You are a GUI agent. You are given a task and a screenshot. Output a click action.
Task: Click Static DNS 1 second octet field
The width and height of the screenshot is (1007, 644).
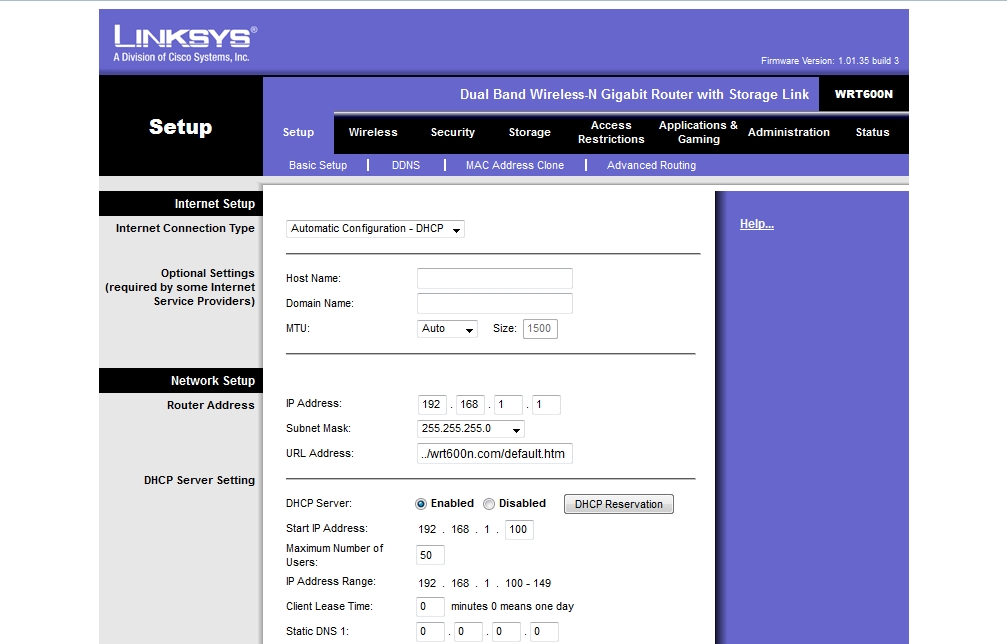(x=468, y=632)
